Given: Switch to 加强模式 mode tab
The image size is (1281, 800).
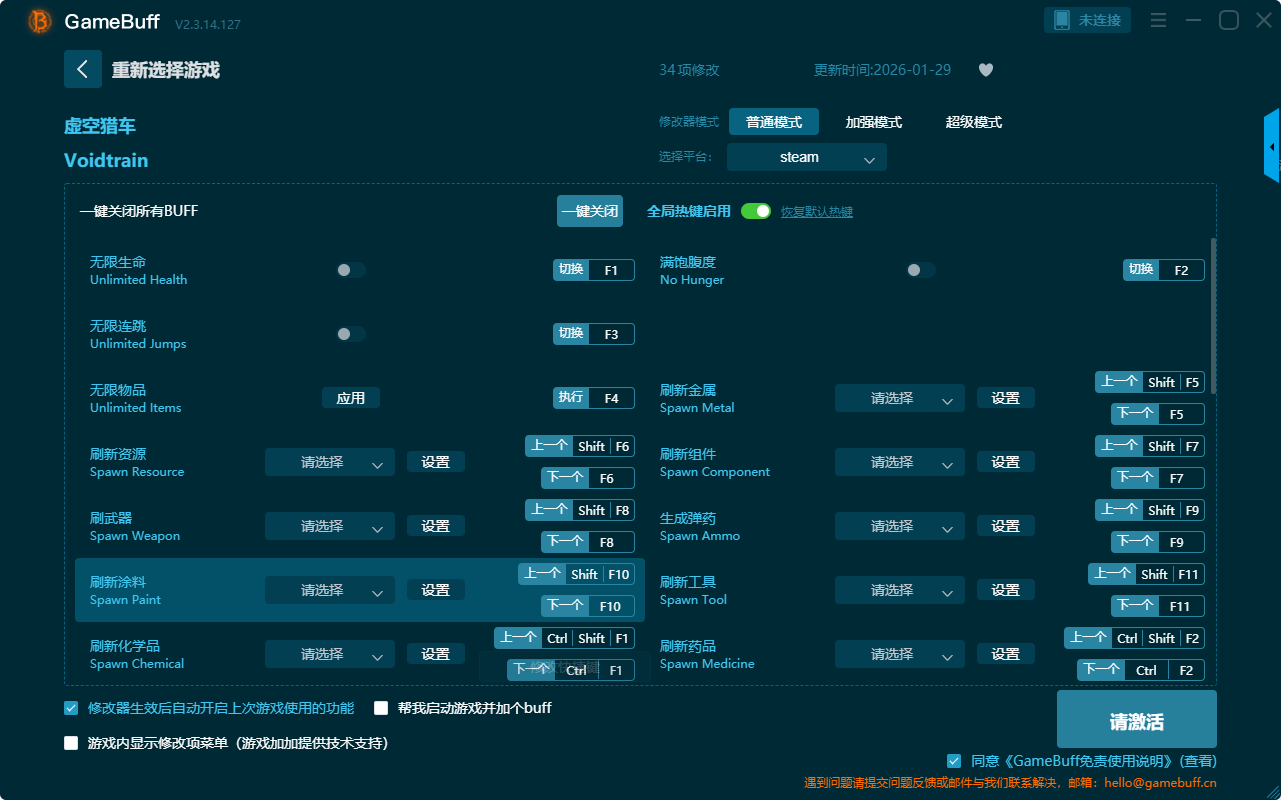Looking at the screenshot, I should 873,122.
